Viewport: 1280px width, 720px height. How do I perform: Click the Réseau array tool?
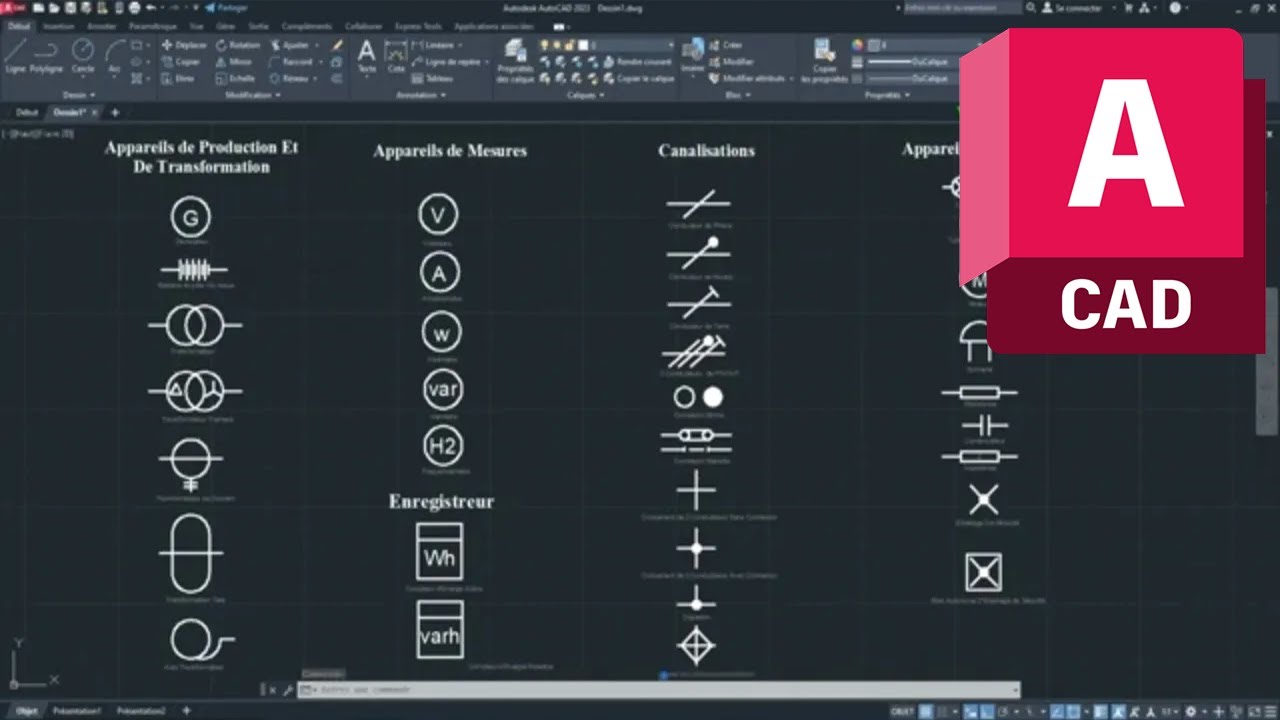click(289, 77)
